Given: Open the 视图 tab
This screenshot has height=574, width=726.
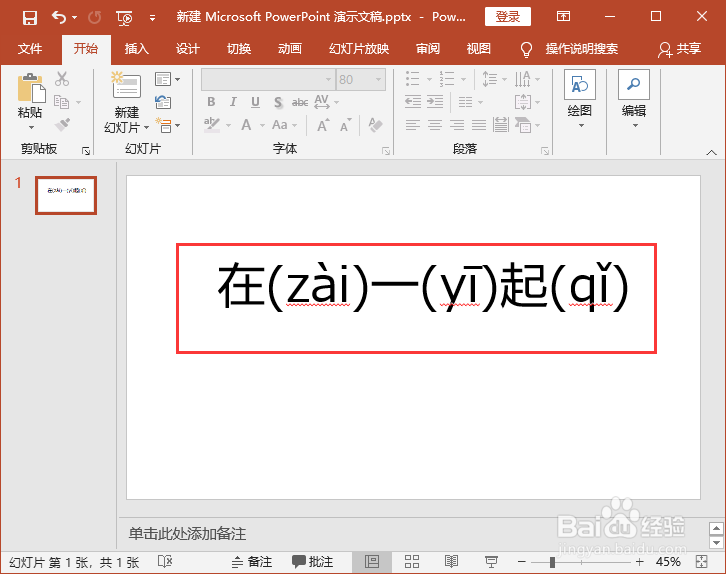Looking at the screenshot, I should click(x=479, y=49).
